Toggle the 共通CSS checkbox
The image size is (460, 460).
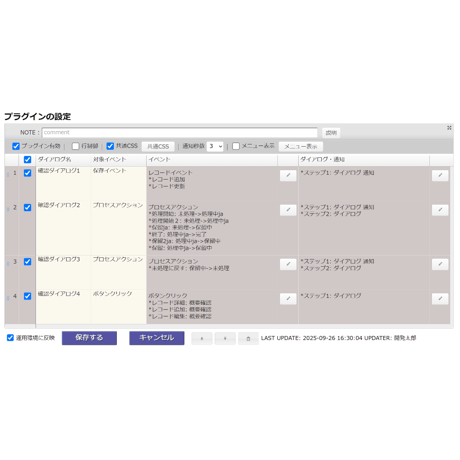(x=110, y=146)
